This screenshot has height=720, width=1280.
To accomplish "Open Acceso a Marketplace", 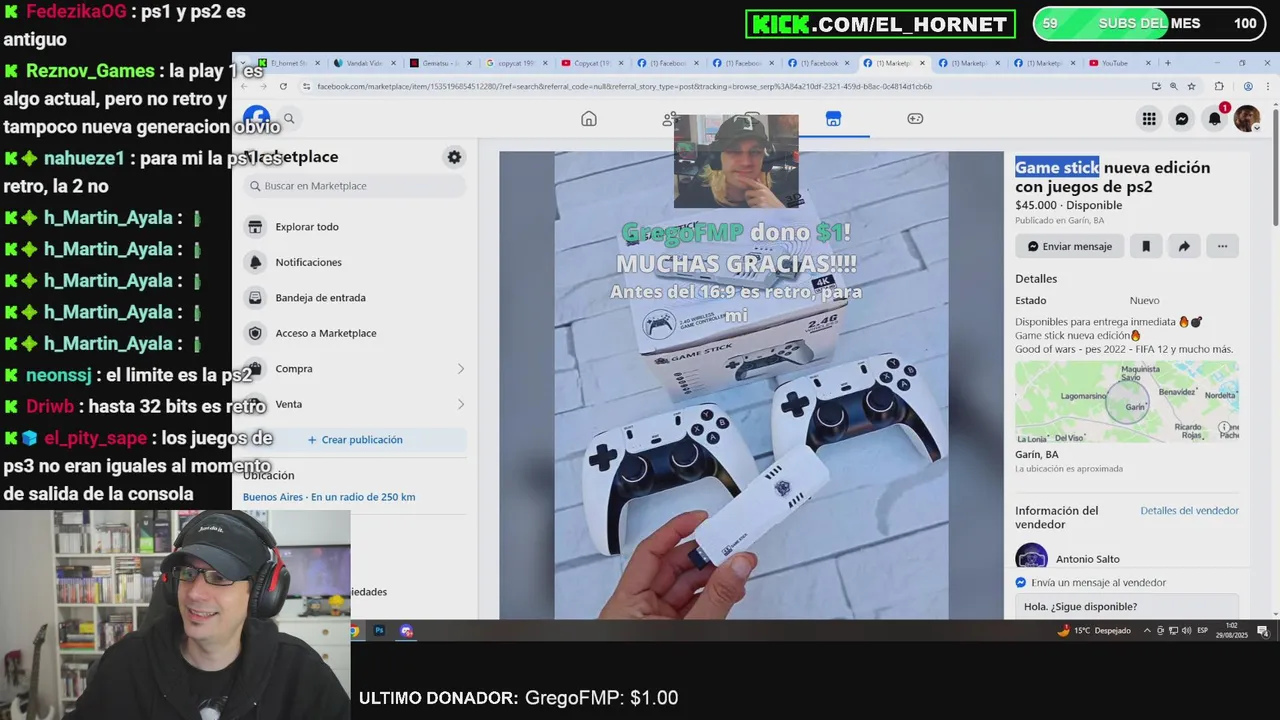I will (355, 333).
